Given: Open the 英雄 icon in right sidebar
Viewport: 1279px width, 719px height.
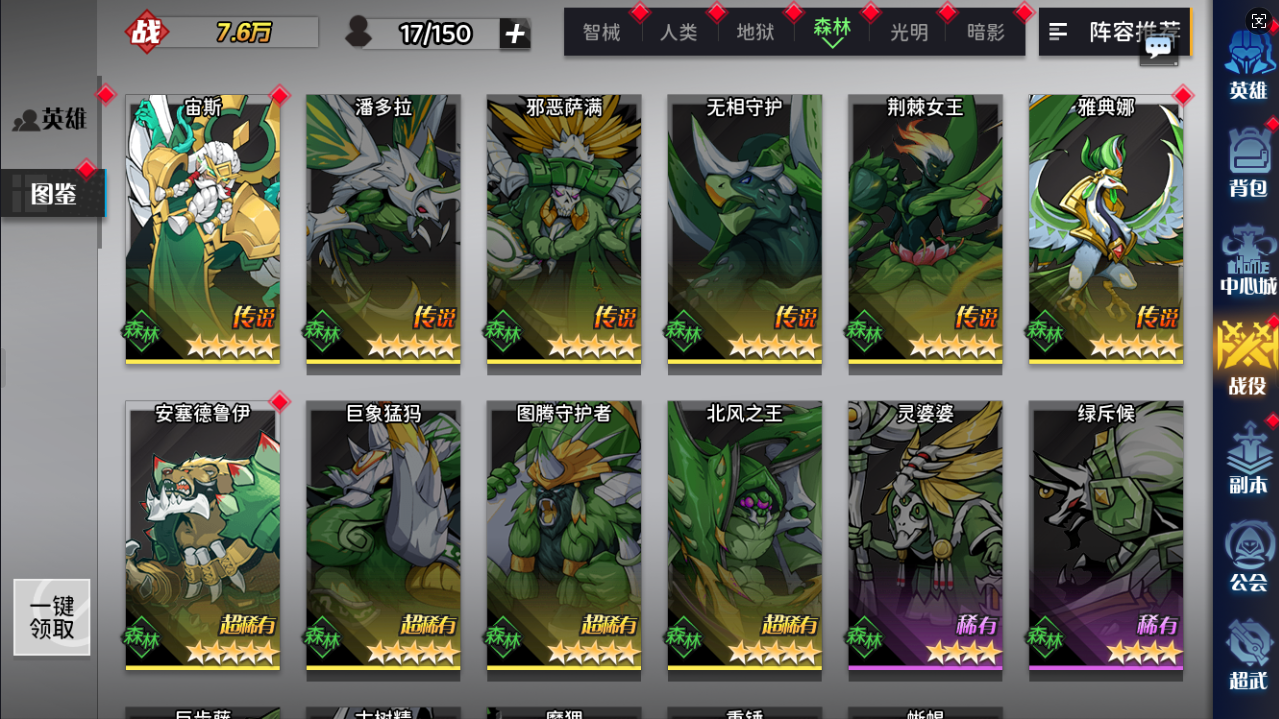Looking at the screenshot, I should pos(1248,65).
